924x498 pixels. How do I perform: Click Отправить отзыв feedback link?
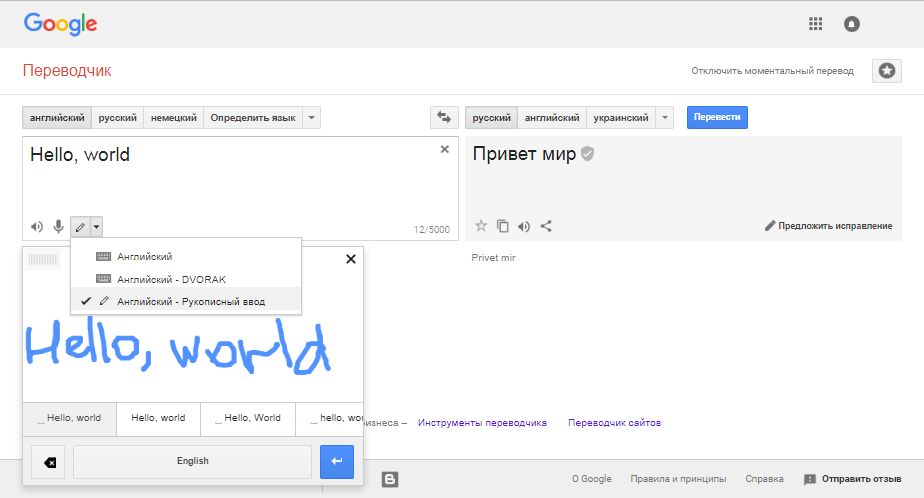coord(853,479)
